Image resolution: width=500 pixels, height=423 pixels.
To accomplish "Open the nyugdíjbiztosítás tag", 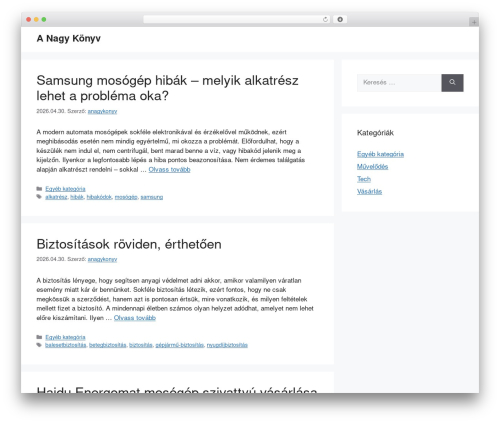I will point(227,345).
